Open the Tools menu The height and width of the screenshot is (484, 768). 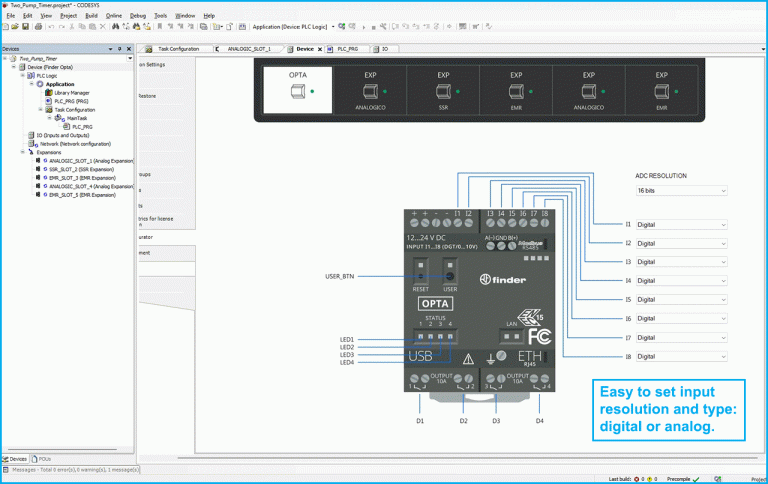tap(161, 16)
